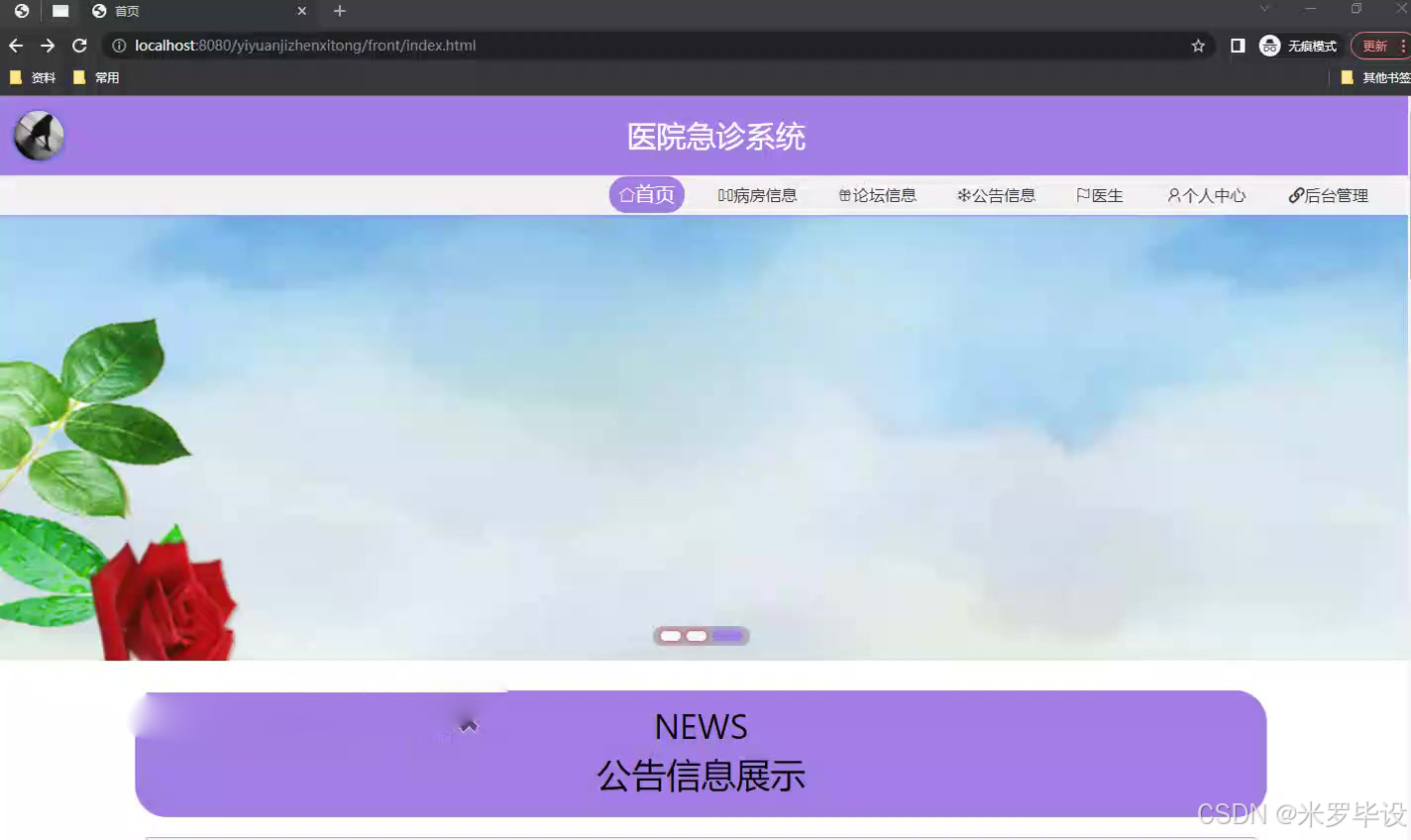Open the 资料 bookmark
Screen dimensions: 1411x840
point(33,76)
